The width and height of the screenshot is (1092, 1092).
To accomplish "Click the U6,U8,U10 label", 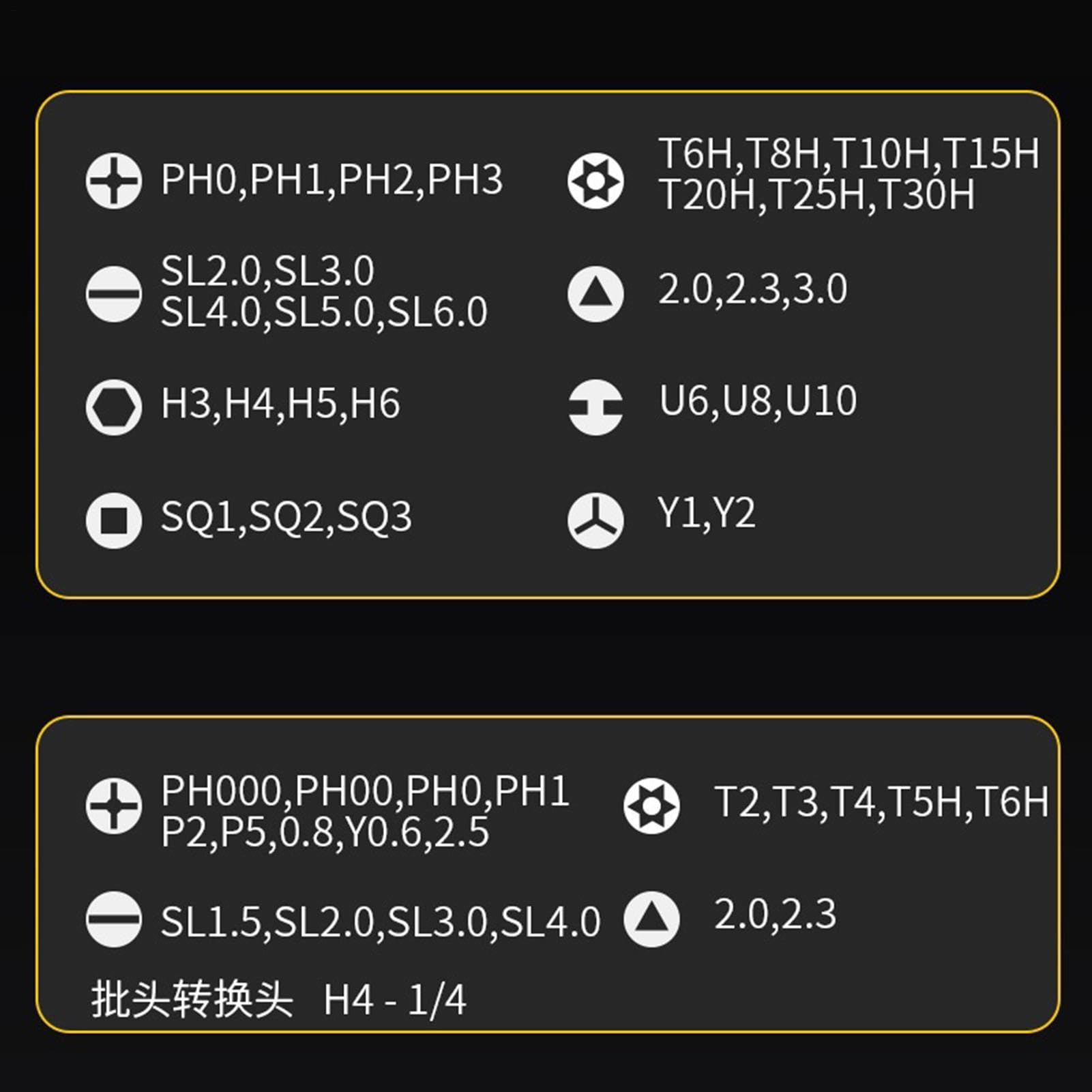I will (x=758, y=401).
